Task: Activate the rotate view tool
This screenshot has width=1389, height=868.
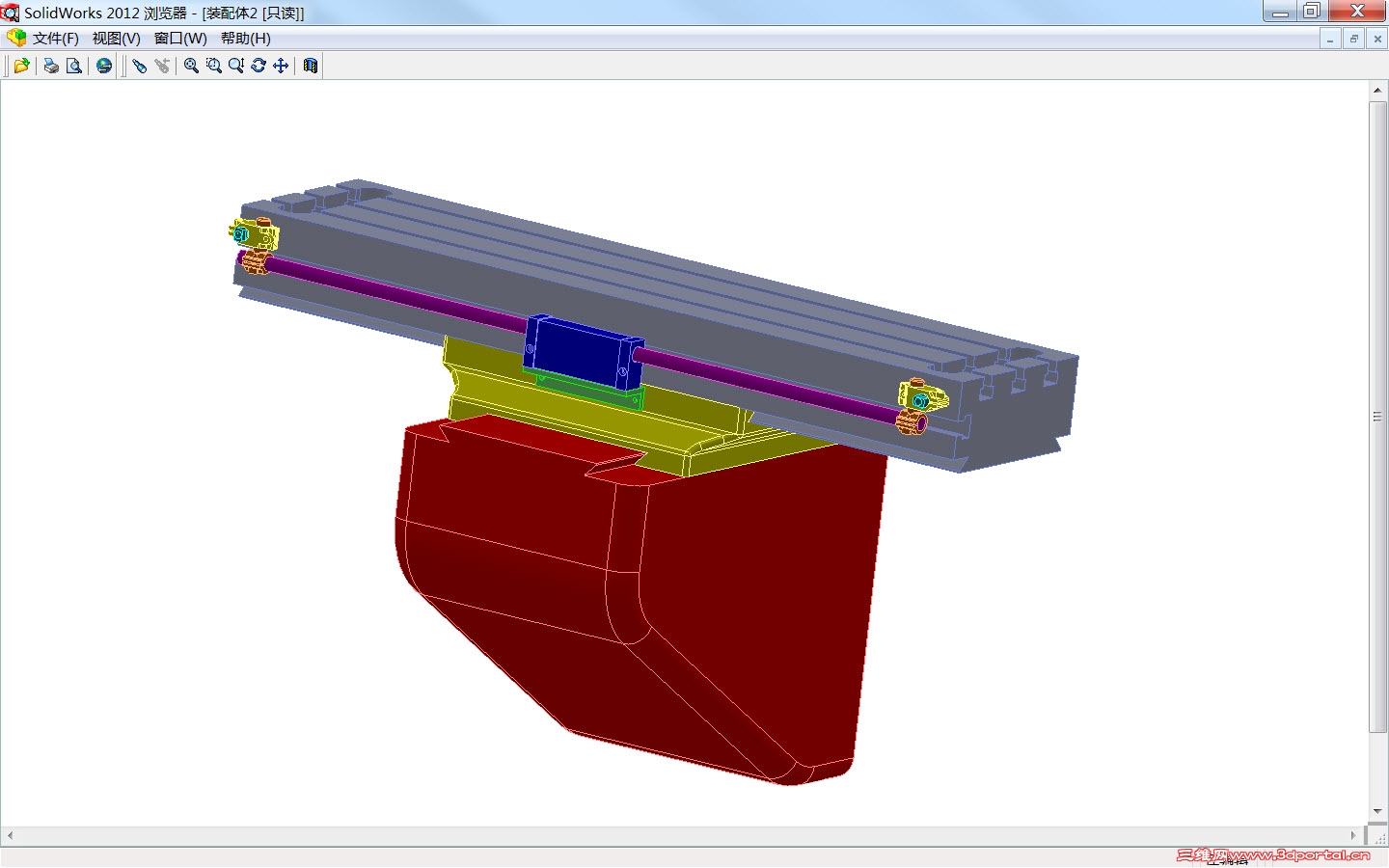Action: tap(258, 66)
